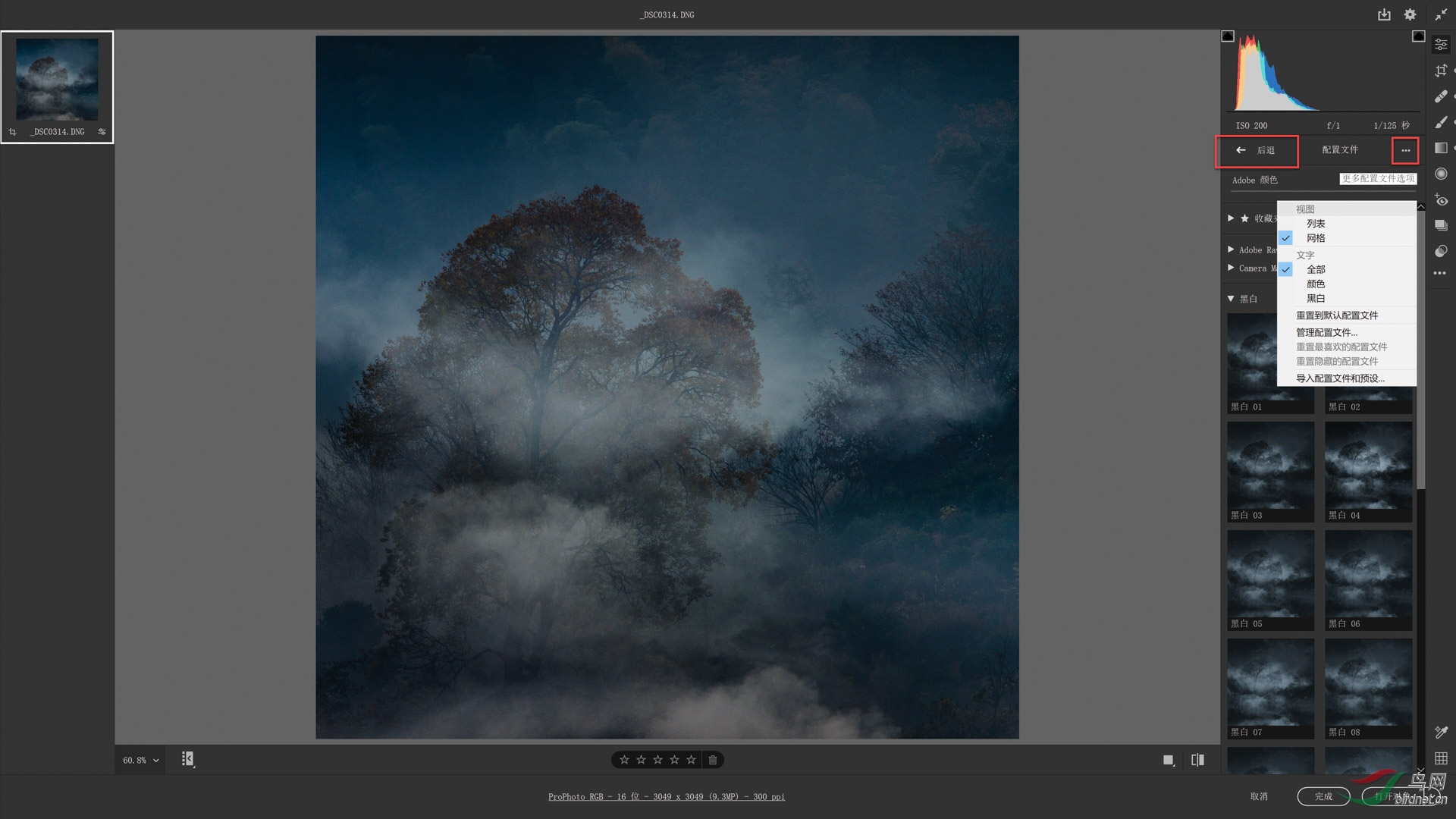Image resolution: width=1456 pixels, height=819 pixels.
Task: Select 导入配置文件和预设 menu entry
Action: point(1340,378)
